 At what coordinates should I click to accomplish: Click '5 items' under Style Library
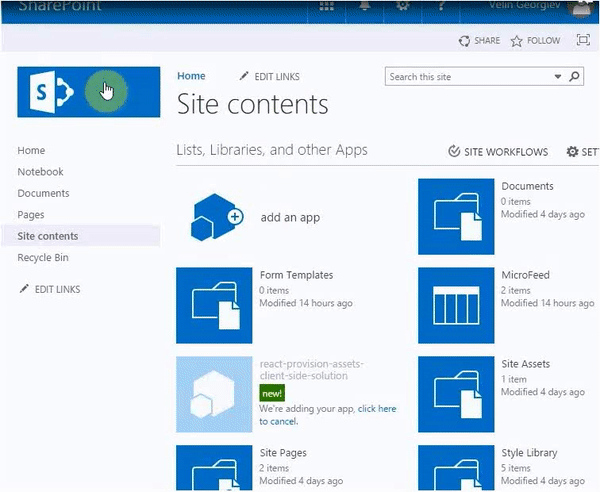[516, 468]
